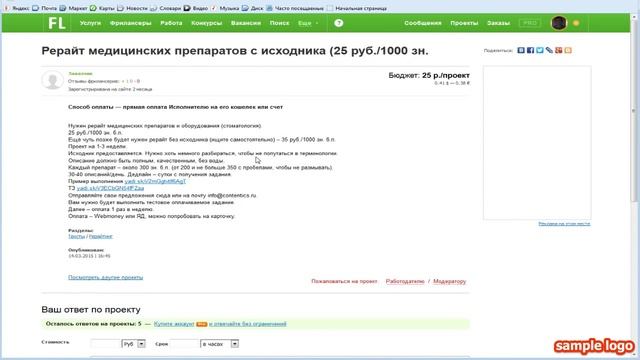Open Сообщения in the header
The width and height of the screenshot is (640, 360).
coord(423,23)
